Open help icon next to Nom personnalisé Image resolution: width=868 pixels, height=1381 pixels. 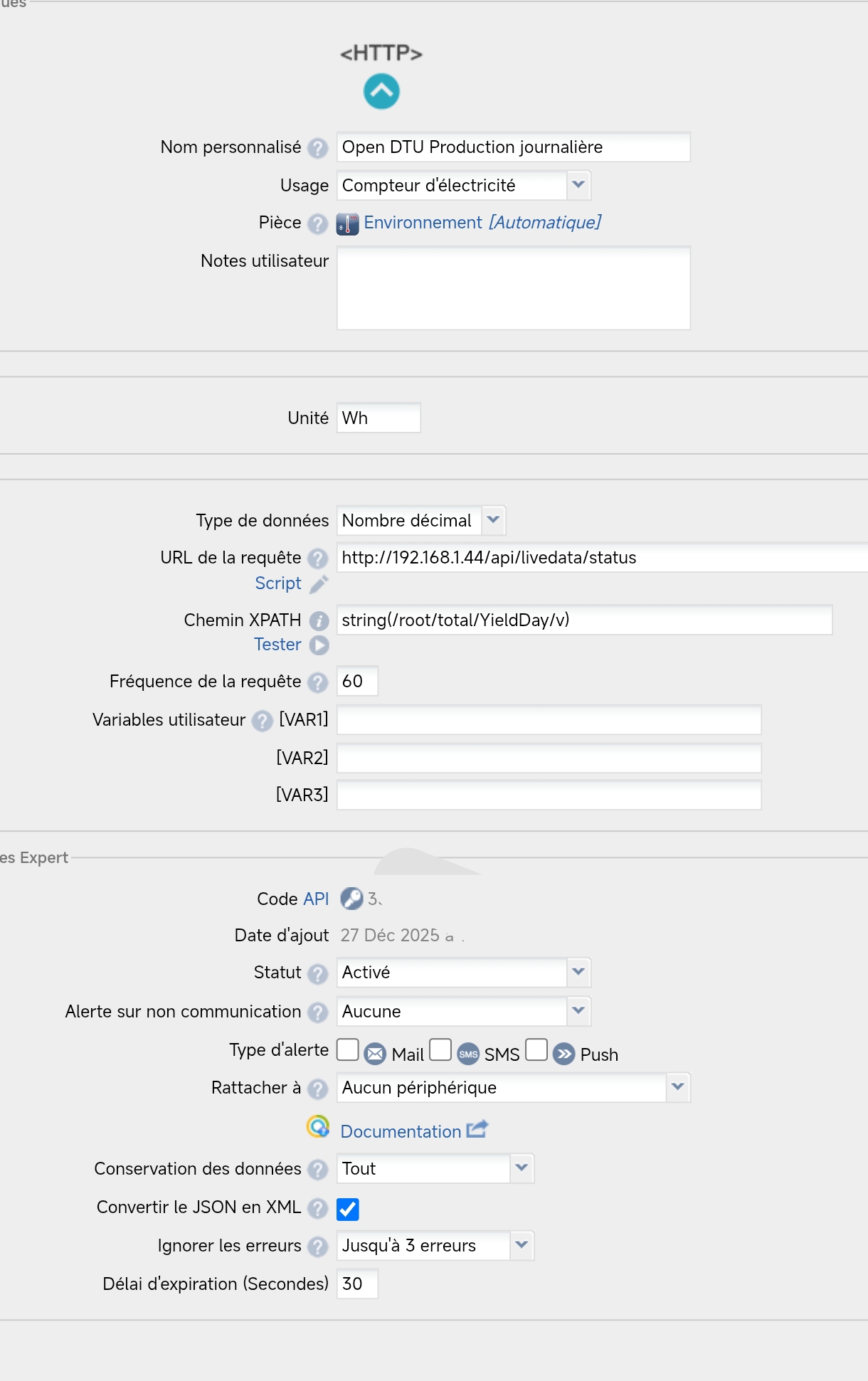(x=317, y=148)
